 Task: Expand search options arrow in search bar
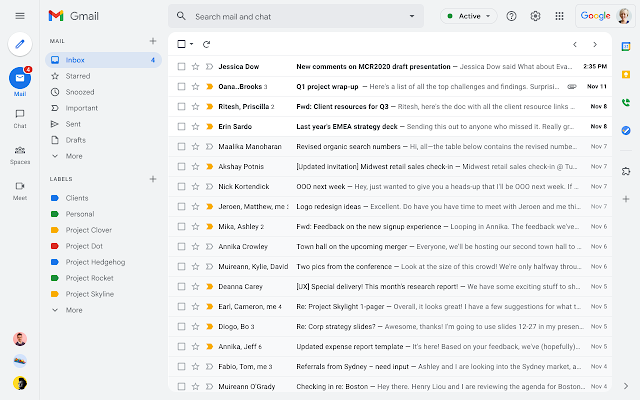(412, 16)
